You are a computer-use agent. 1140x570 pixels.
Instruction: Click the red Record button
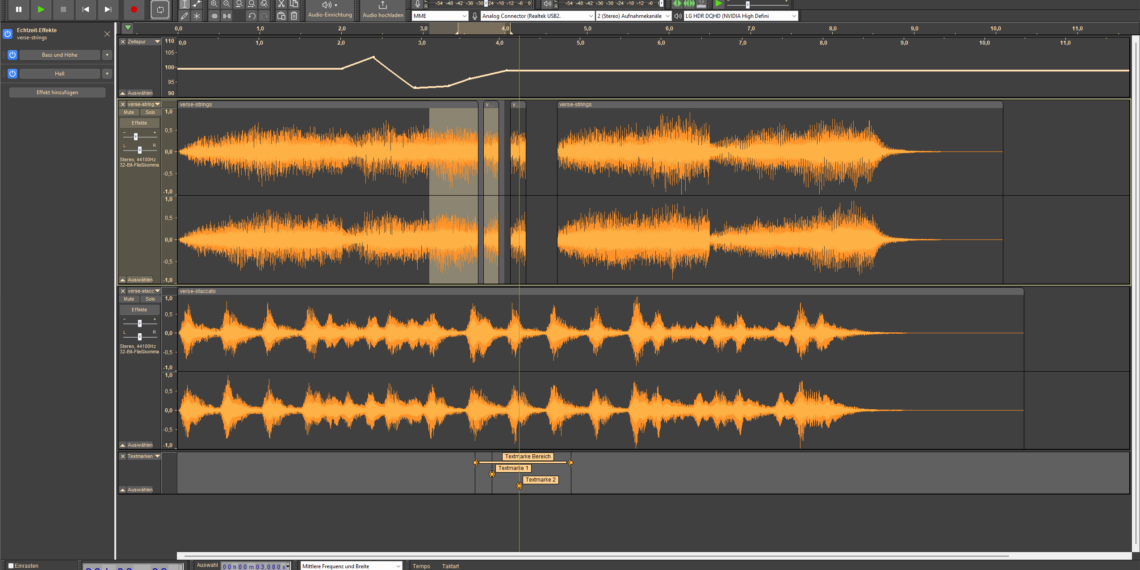tap(134, 9)
